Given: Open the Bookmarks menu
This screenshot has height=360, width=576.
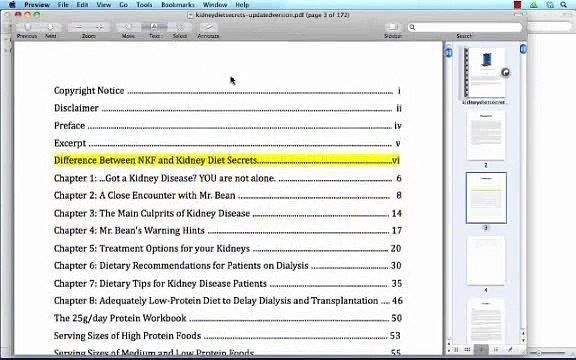Looking at the screenshot, I should [178, 5].
